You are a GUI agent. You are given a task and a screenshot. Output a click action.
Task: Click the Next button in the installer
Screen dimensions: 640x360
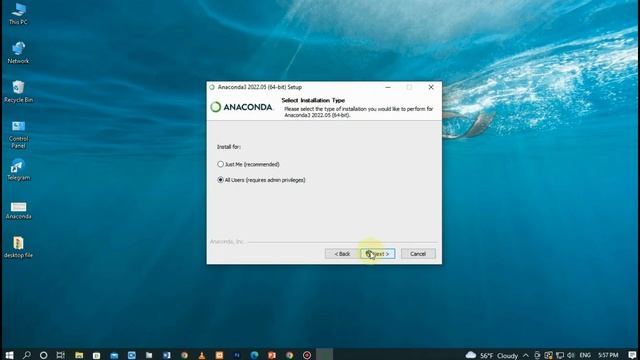coord(378,254)
